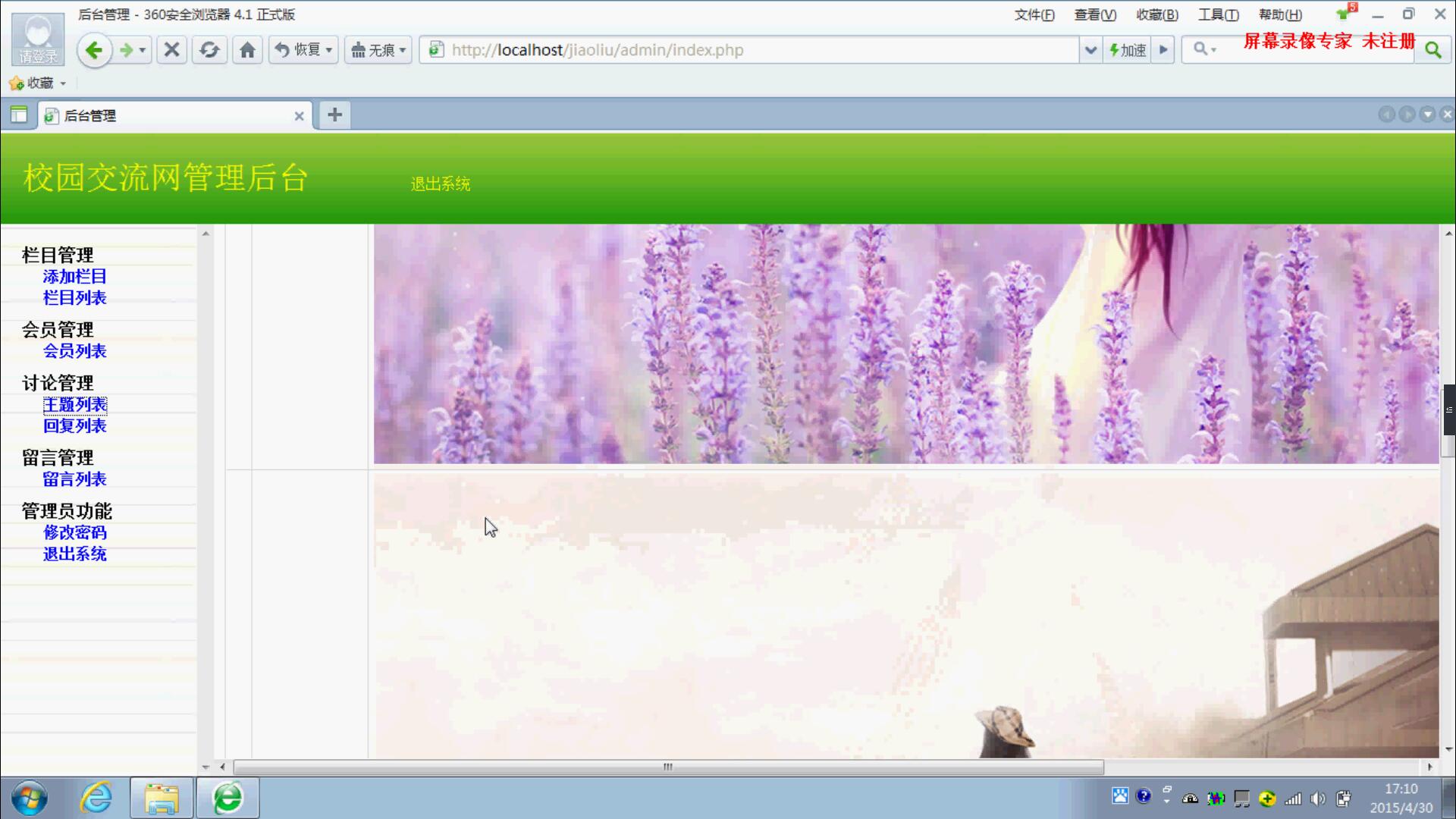Click the 请登录 user avatar
1456x819 pixels.
(x=38, y=39)
